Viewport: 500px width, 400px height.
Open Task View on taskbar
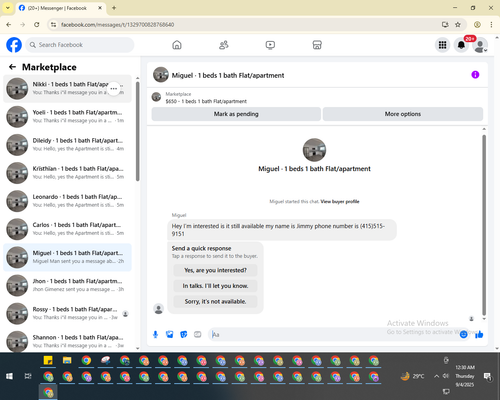point(28,376)
